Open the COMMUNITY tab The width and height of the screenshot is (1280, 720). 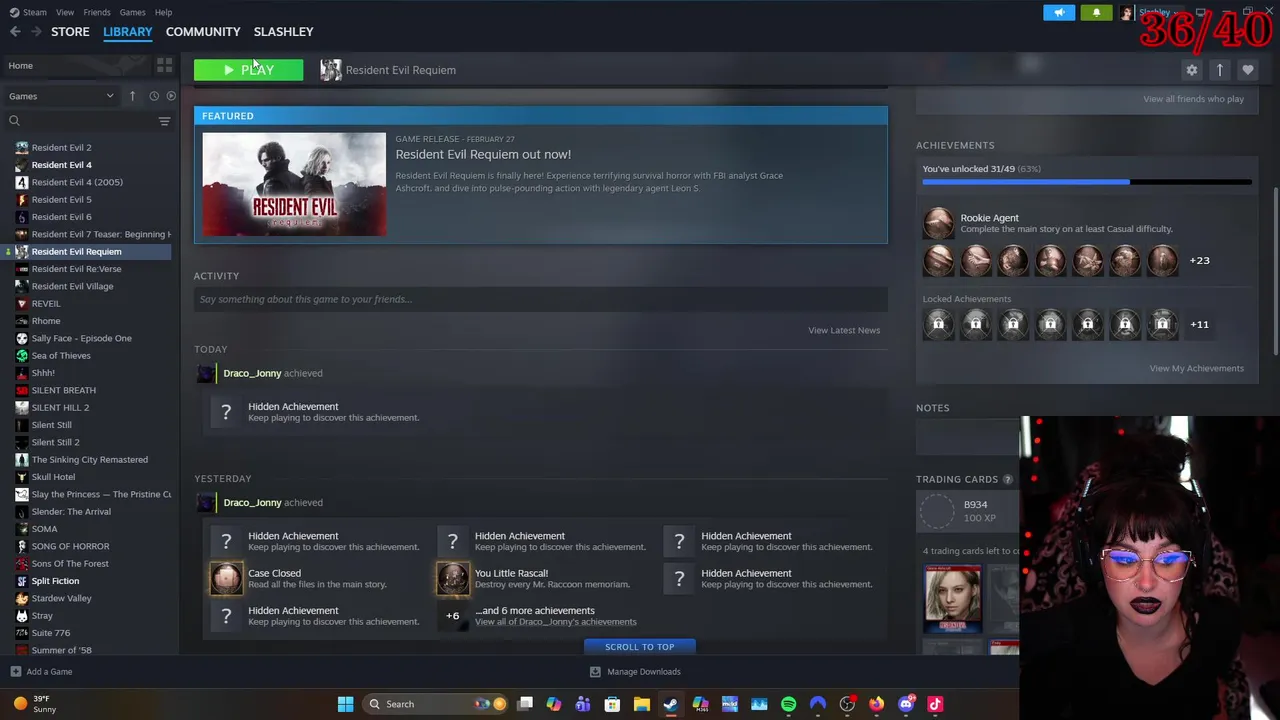(203, 32)
